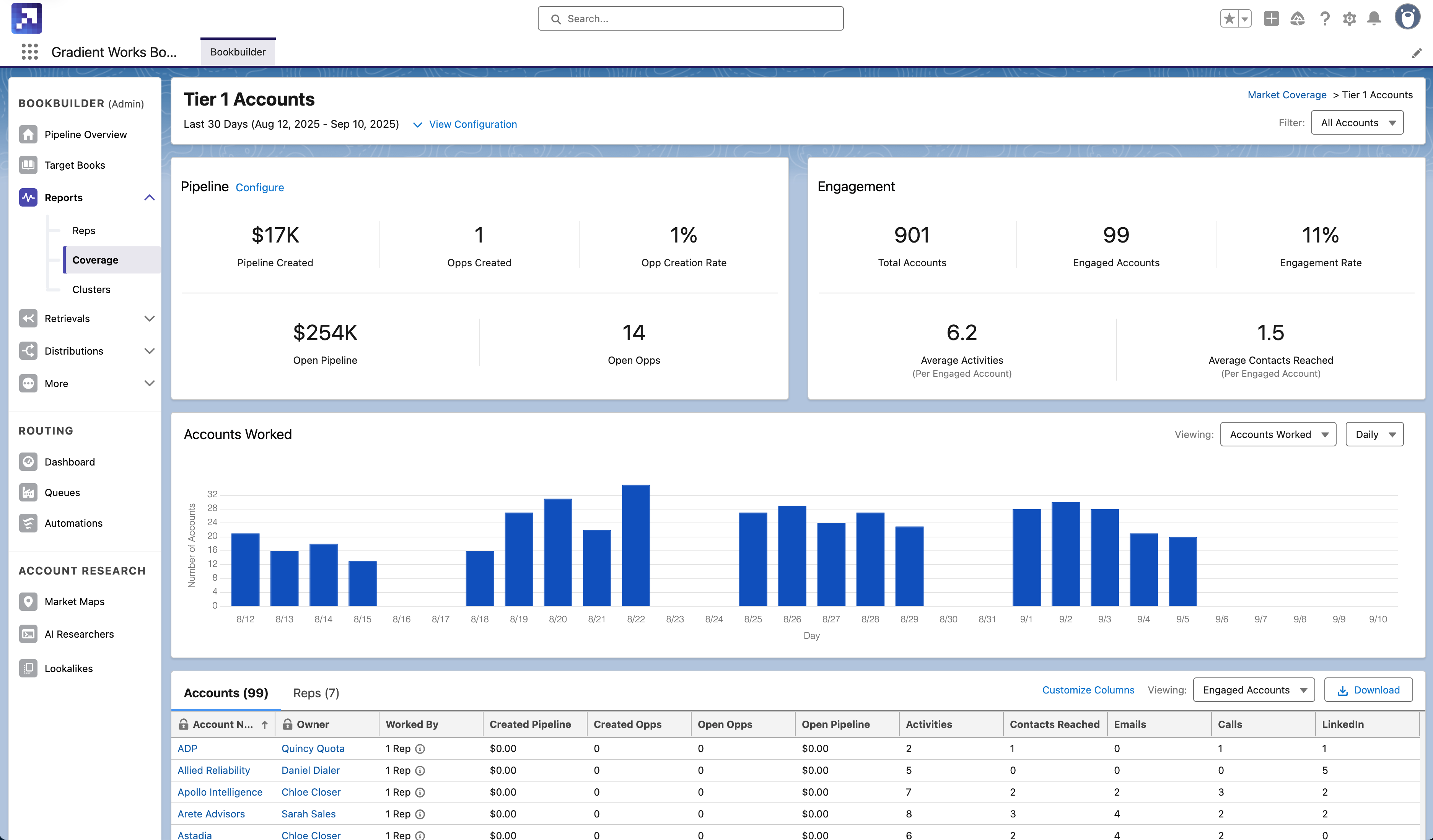The width and height of the screenshot is (1433, 840).
Task: Switch to the Reps (7) tab
Action: (316, 693)
